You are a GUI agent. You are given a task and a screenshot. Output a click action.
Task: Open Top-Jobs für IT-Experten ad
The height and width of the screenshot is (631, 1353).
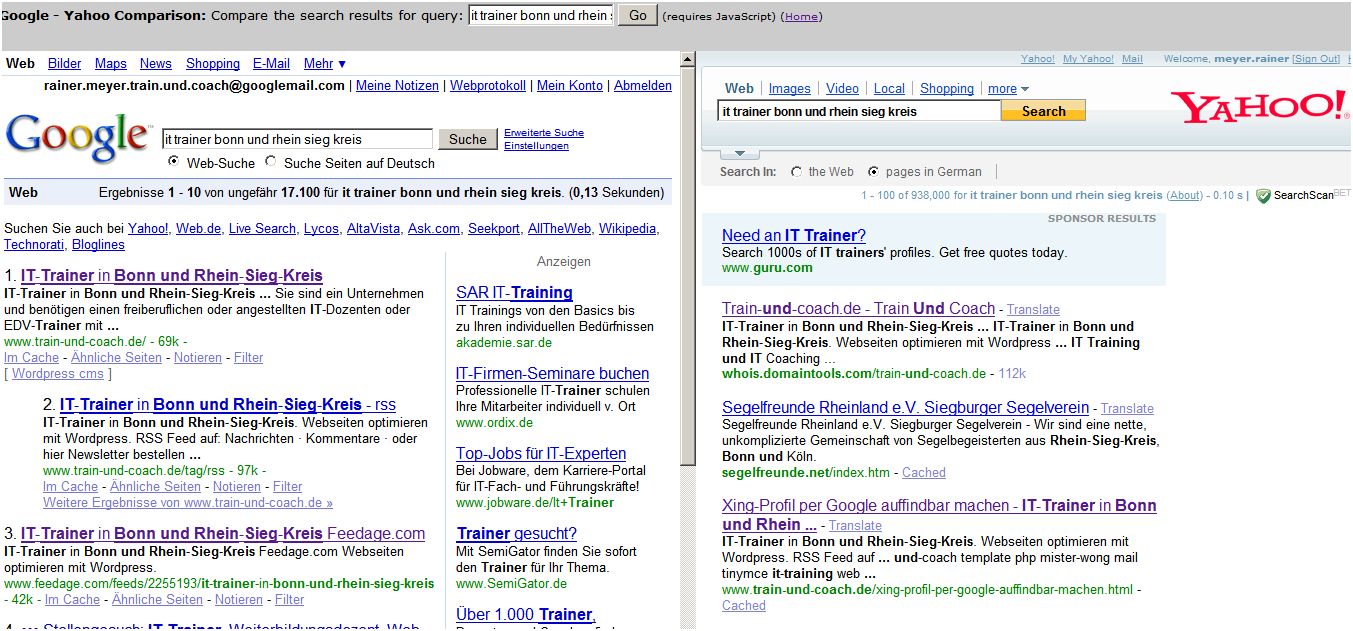(x=541, y=454)
